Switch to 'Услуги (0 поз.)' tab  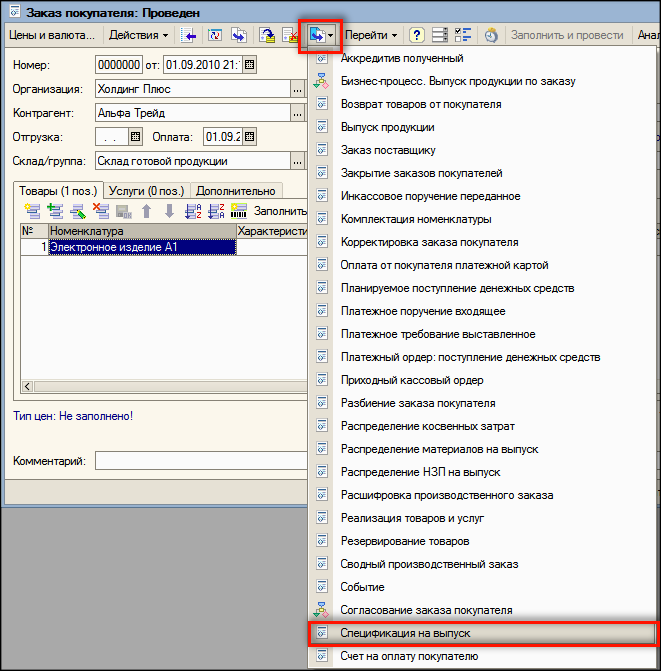146,191
